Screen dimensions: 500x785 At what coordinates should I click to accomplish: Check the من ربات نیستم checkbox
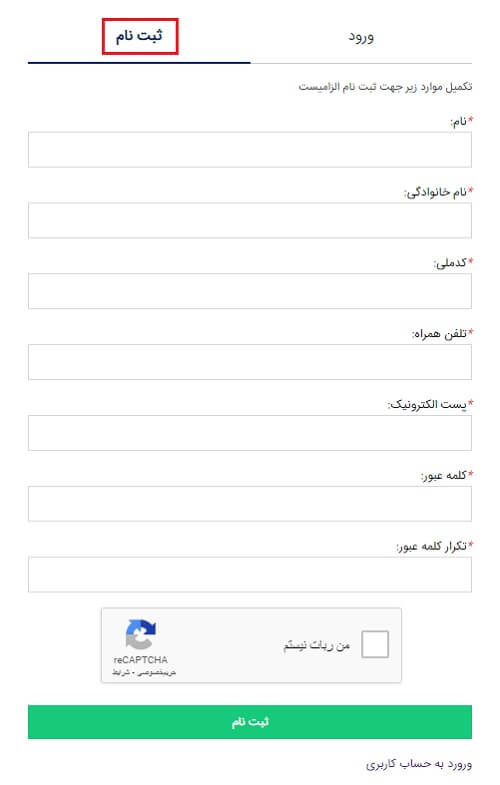pos(375,644)
